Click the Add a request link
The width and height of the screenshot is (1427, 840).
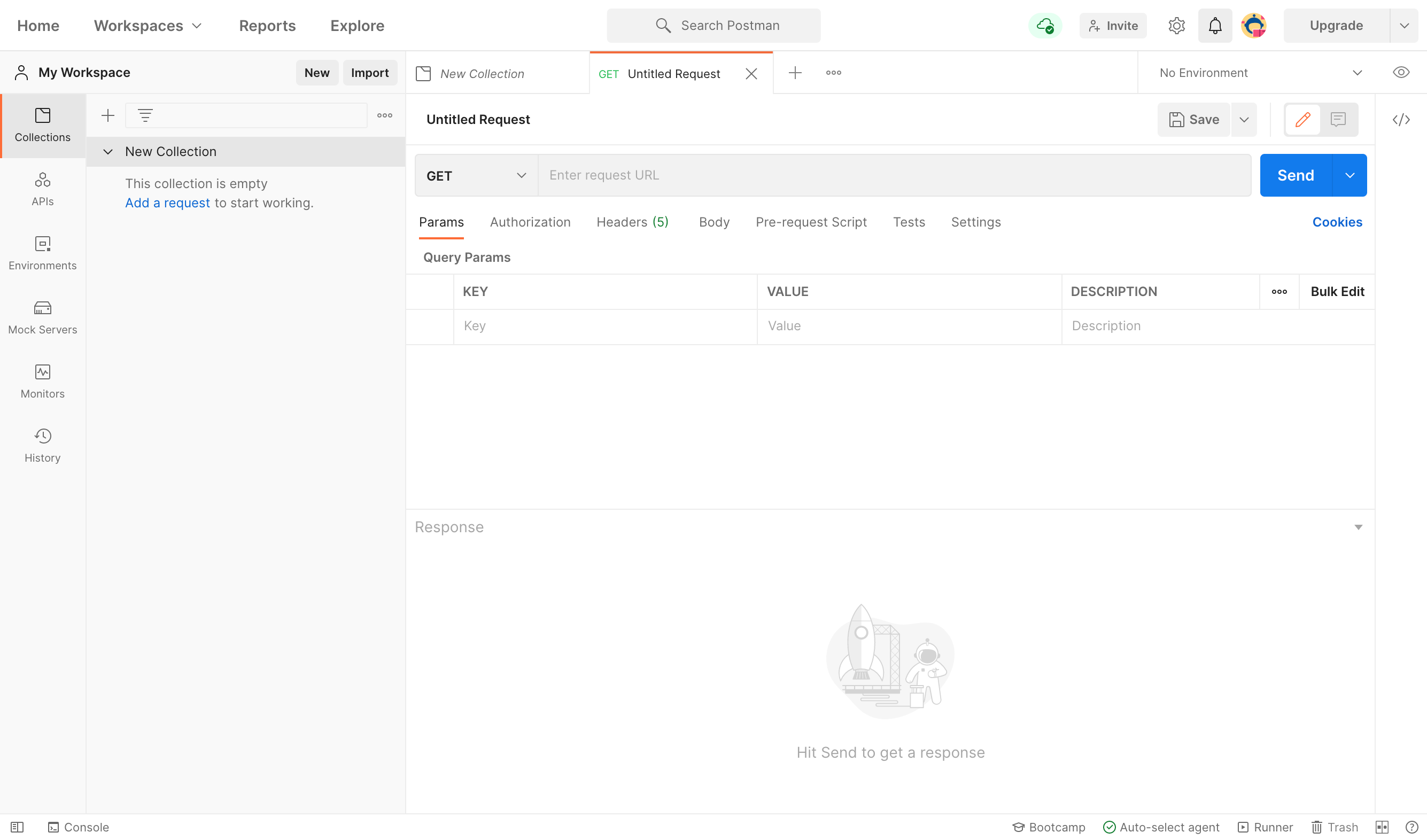[x=167, y=203]
